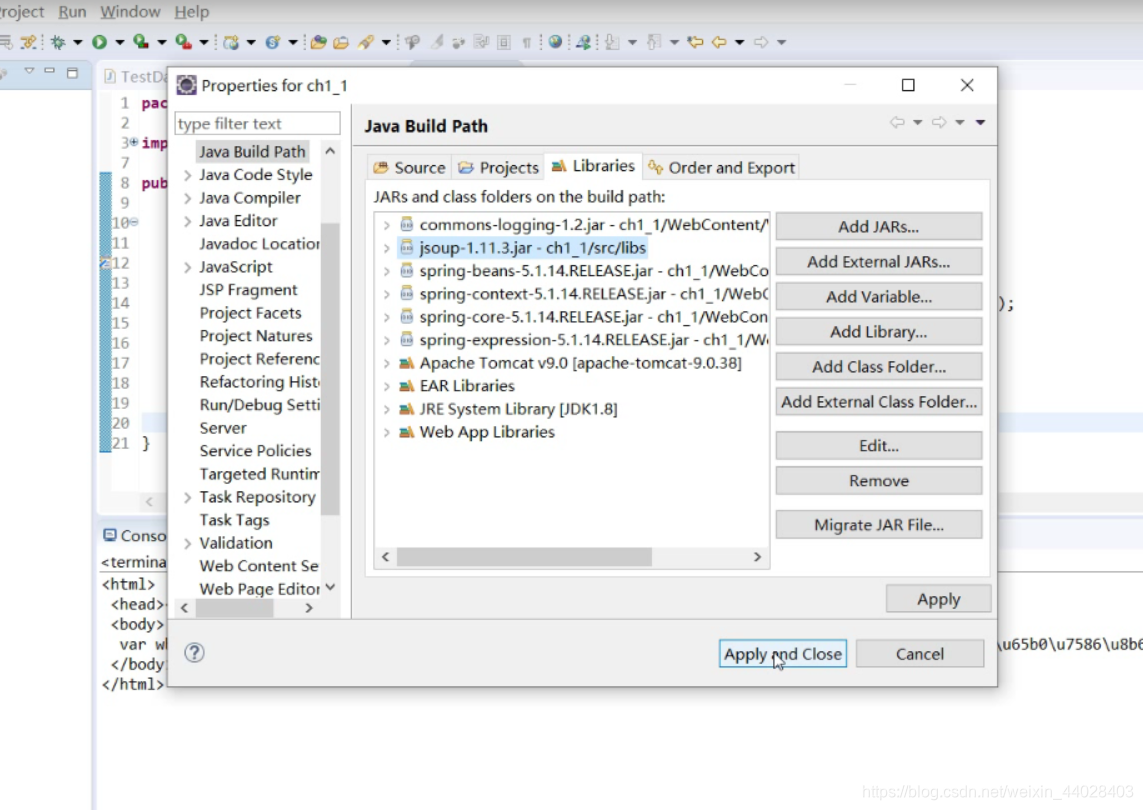
Task: Open the Run button dropdown arrow
Action: (120, 42)
